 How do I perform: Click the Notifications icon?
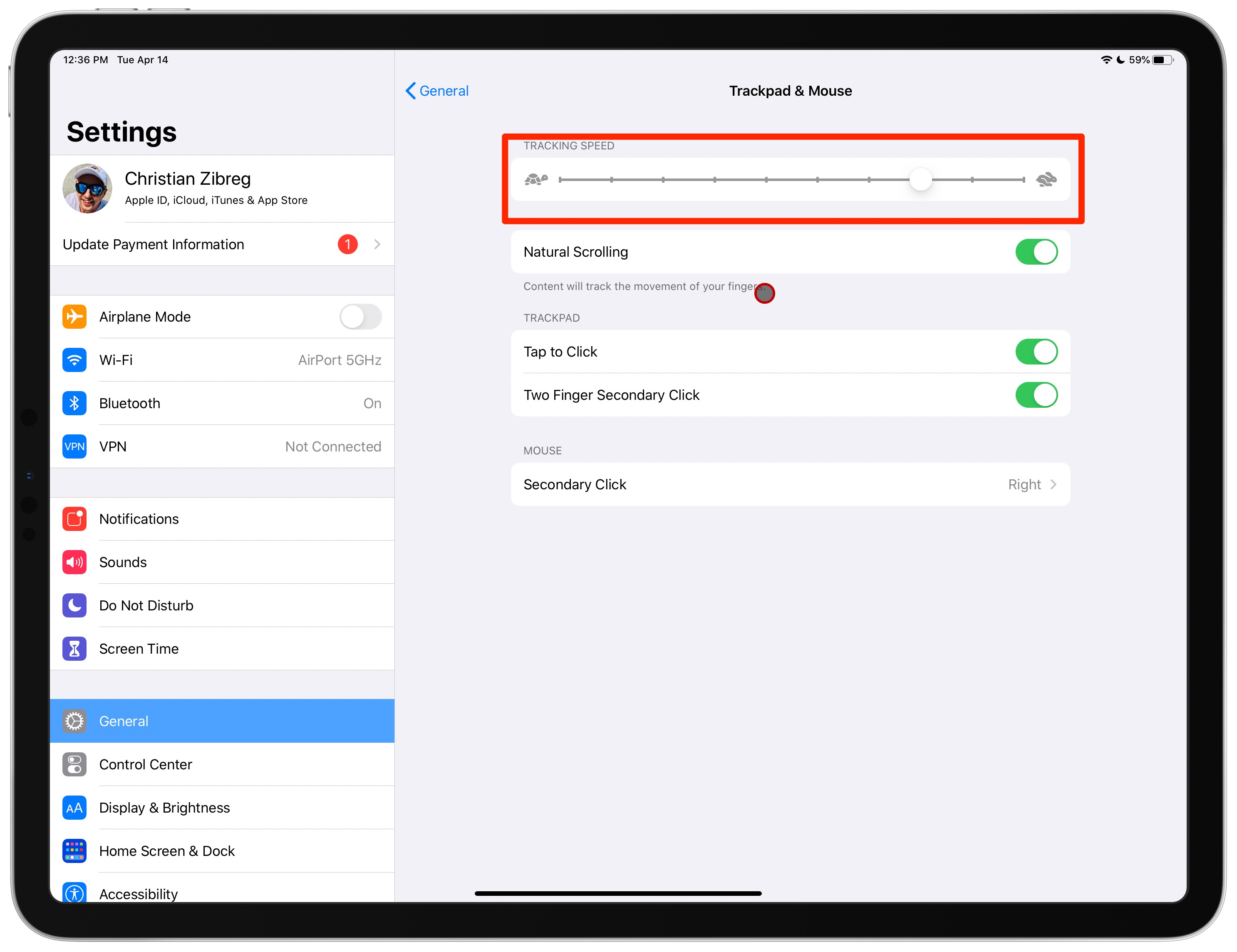pyautogui.click(x=76, y=518)
